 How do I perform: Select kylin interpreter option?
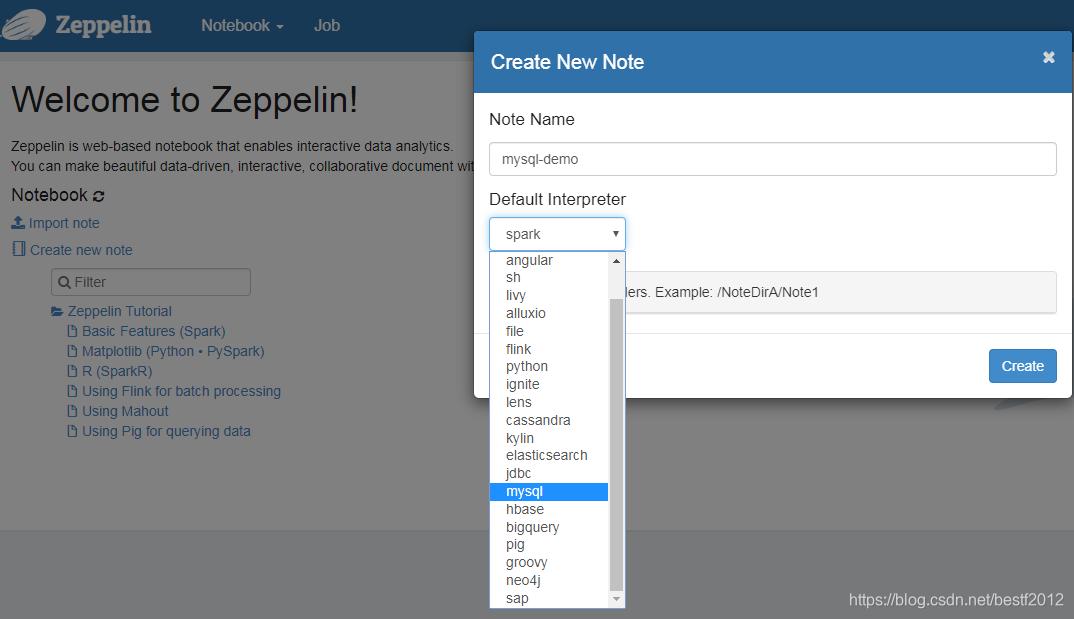(549, 438)
